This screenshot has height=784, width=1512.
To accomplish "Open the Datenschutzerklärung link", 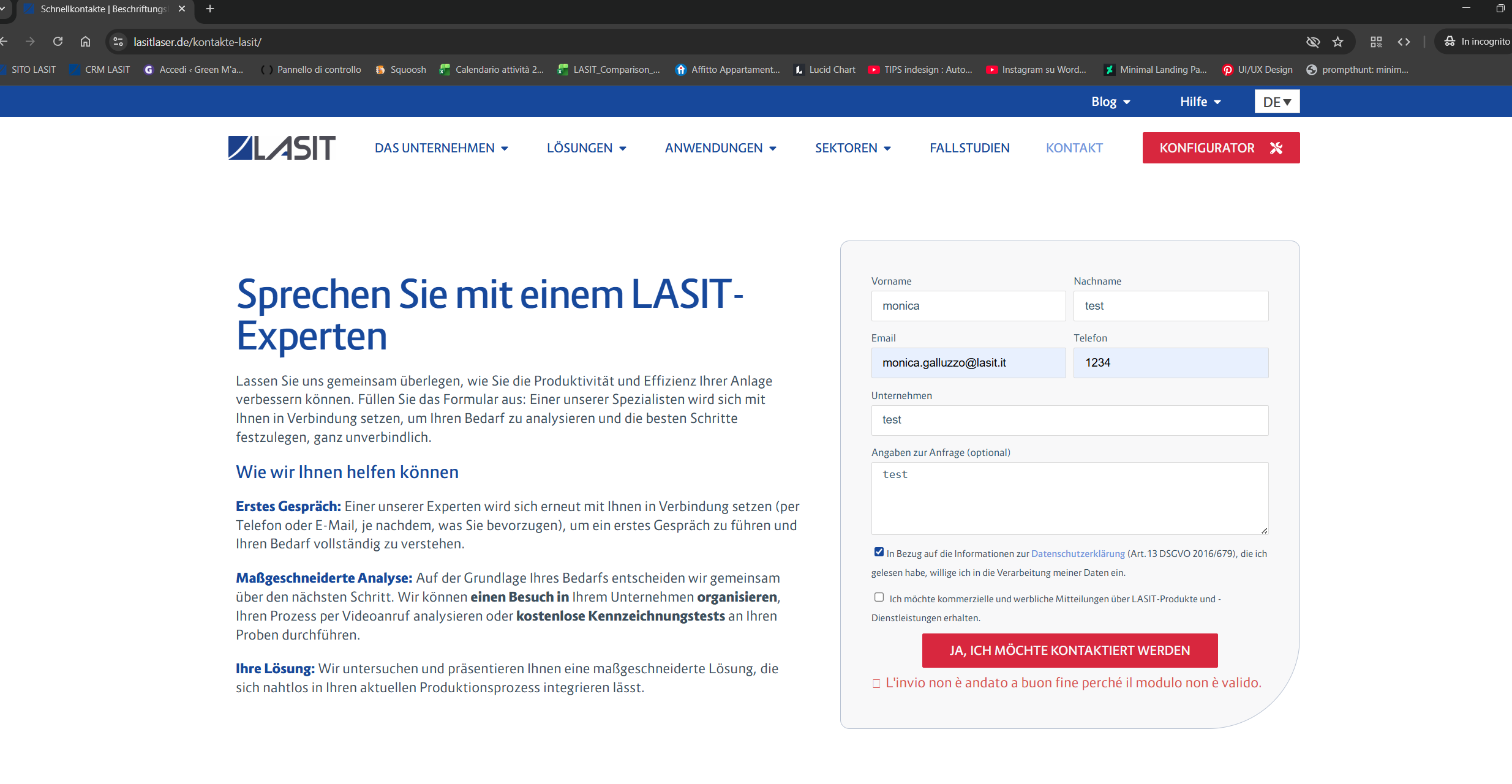I will [x=1078, y=553].
